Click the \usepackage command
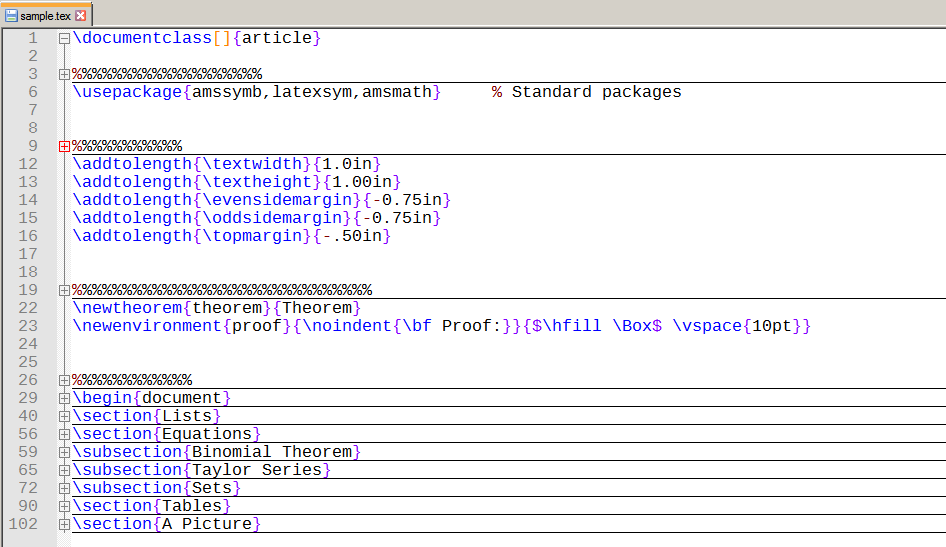This screenshot has width=946, height=547. tap(127, 92)
